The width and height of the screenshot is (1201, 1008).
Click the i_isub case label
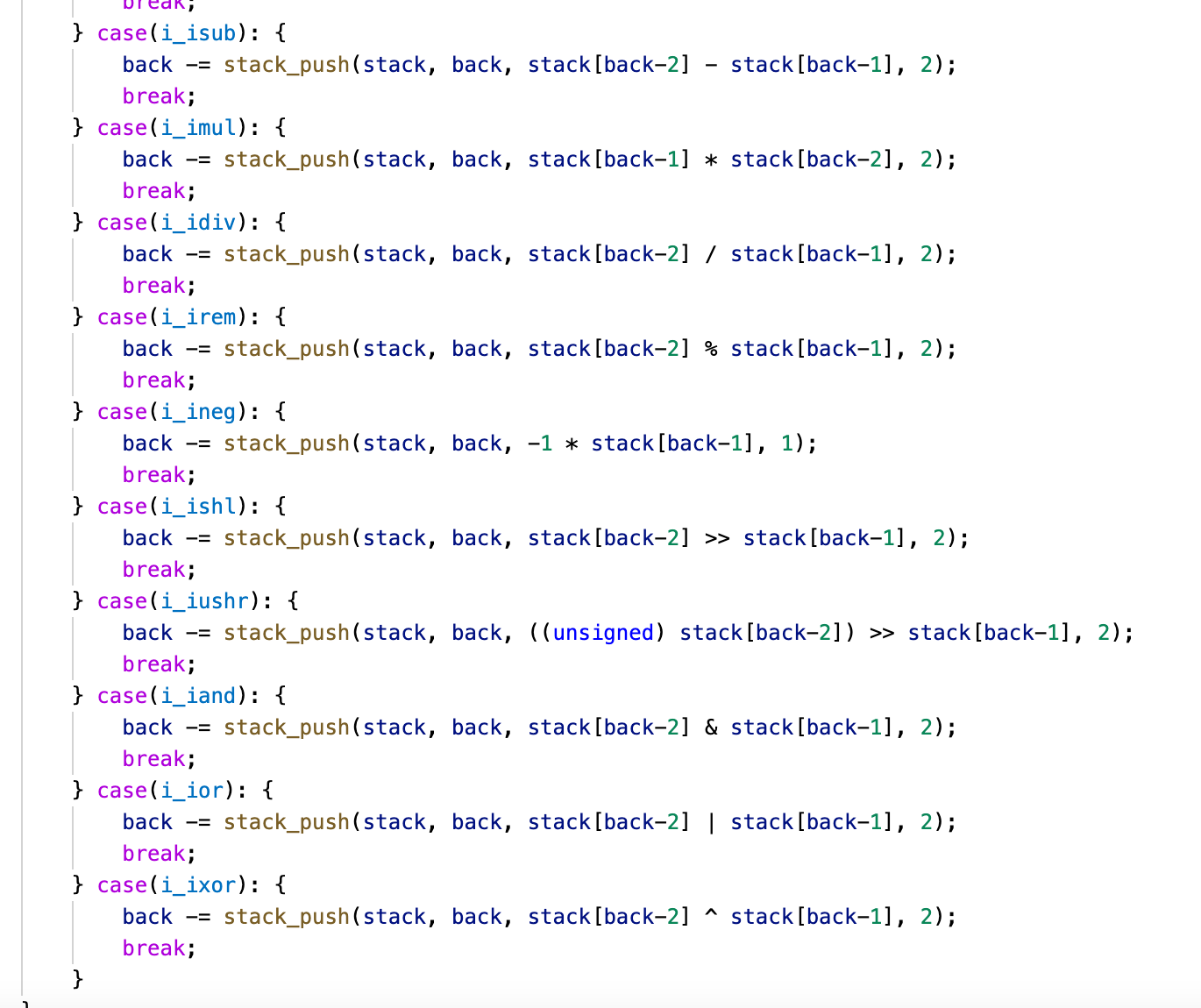click(198, 33)
